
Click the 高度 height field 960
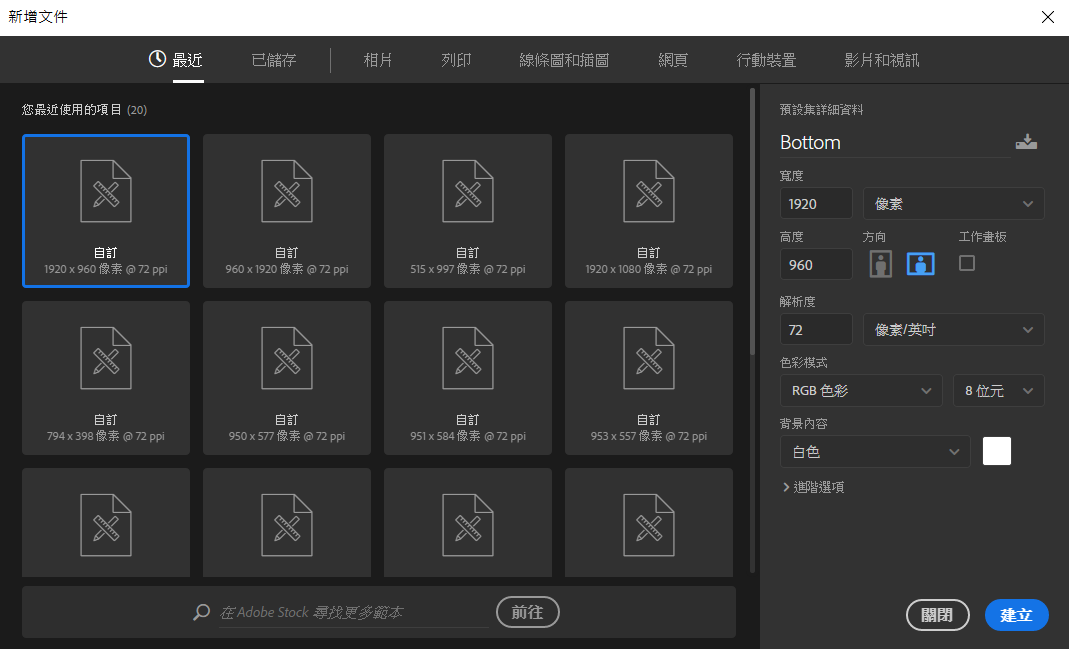pos(816,265)
